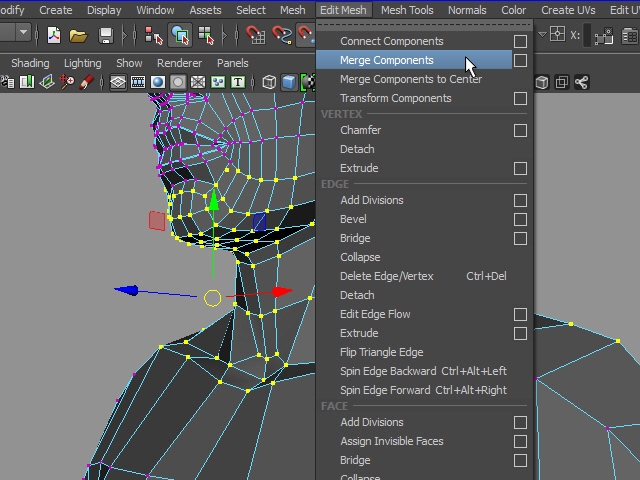Open the Normals menu
The image size is (640, 480).
(467, 10)
